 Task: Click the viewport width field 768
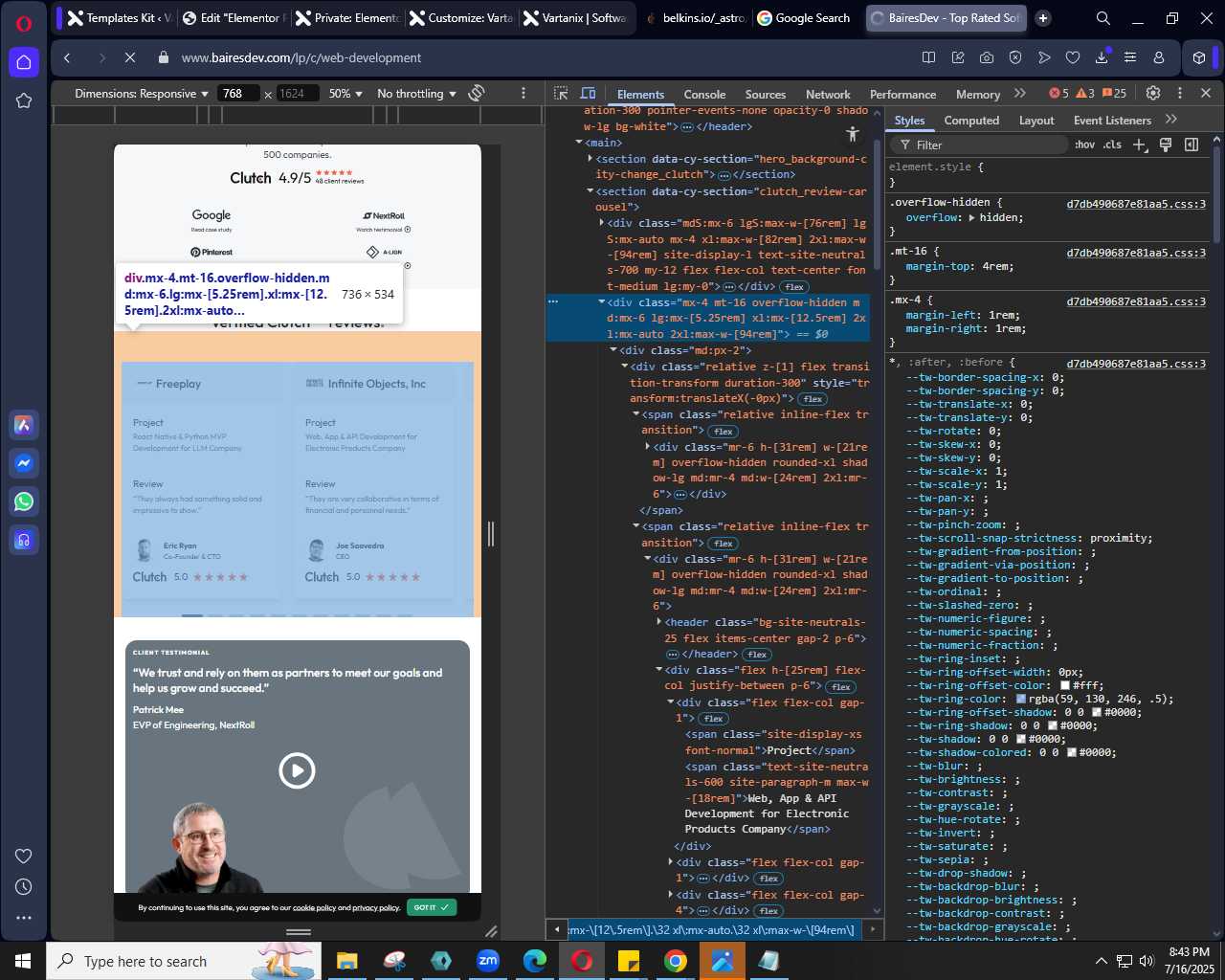pos(237,94)
